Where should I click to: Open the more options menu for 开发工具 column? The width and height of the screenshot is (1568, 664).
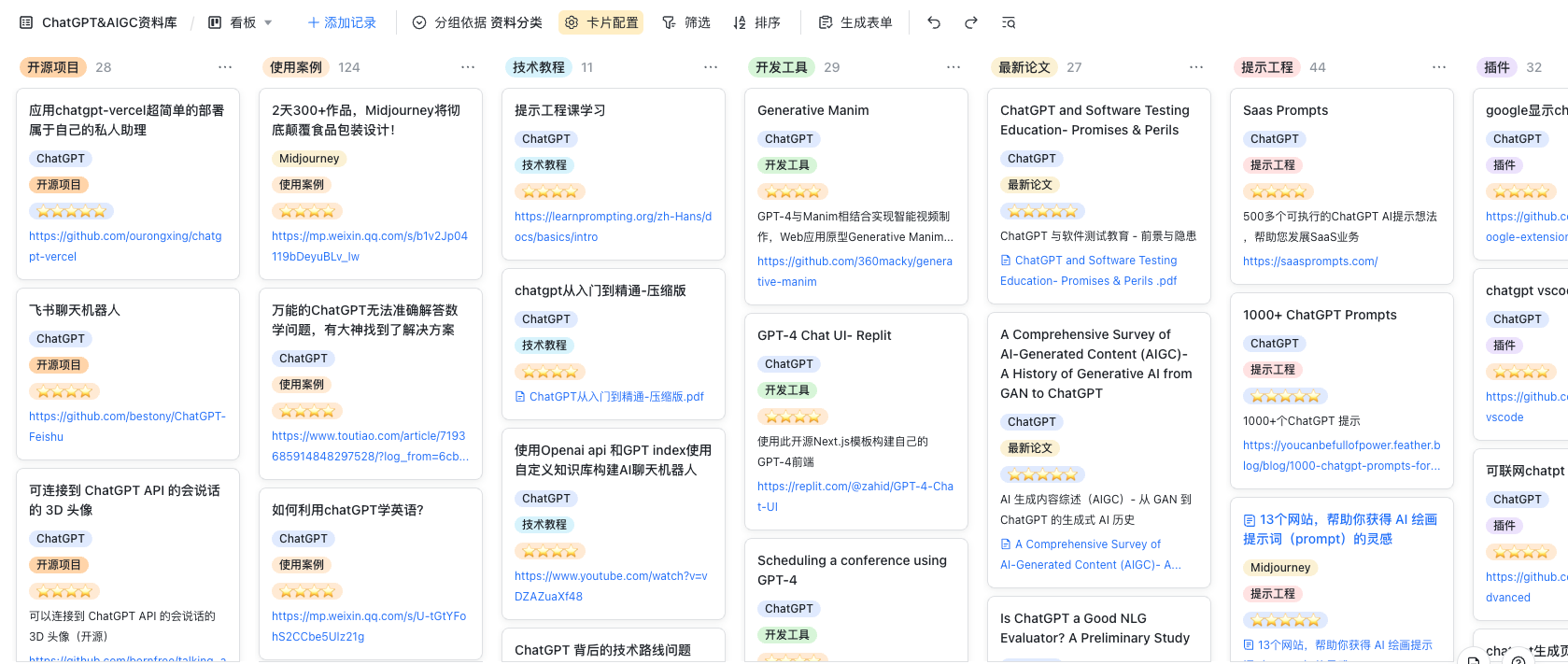[954, 67]
